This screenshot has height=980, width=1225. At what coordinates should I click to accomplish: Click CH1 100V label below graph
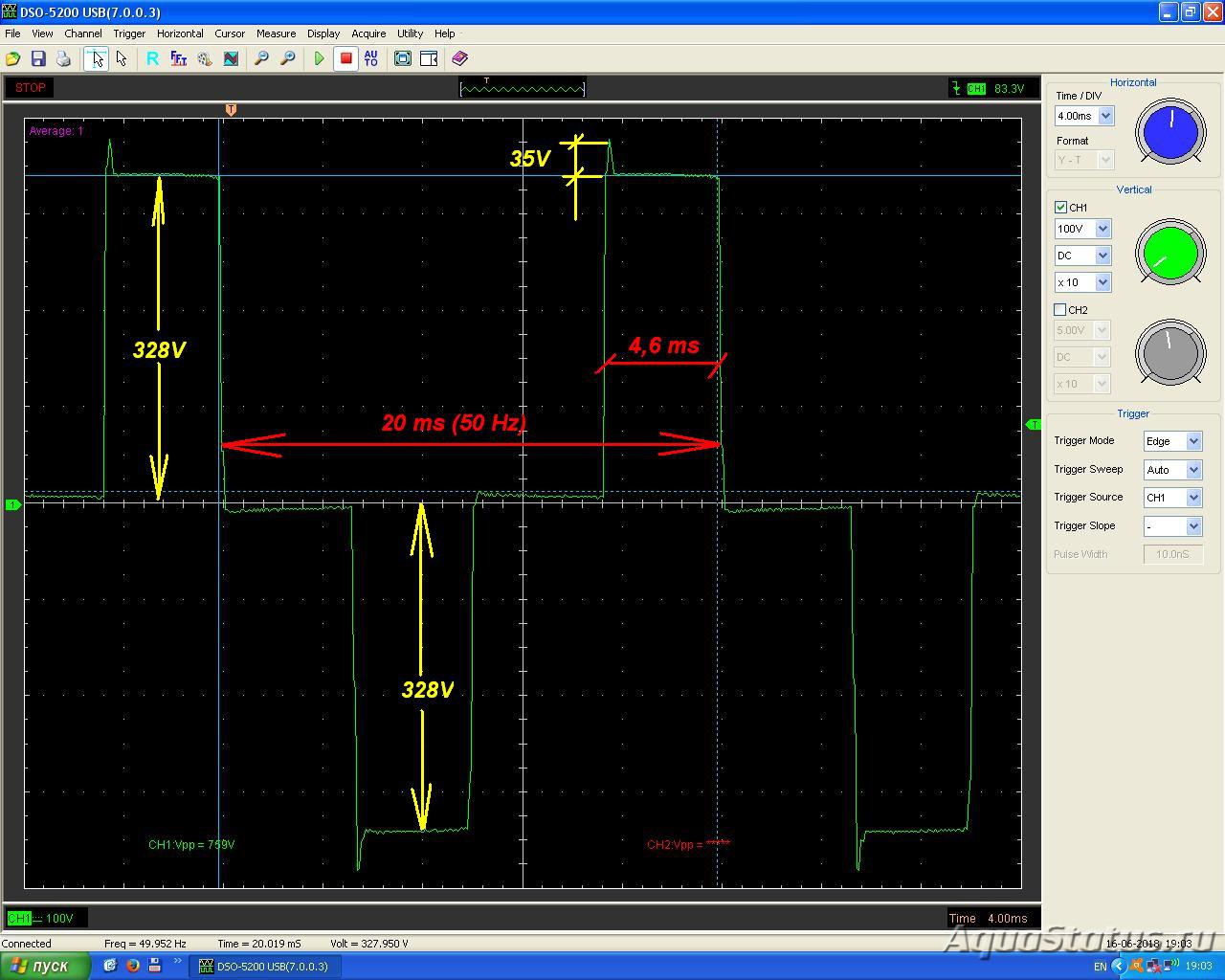(46, 918)
